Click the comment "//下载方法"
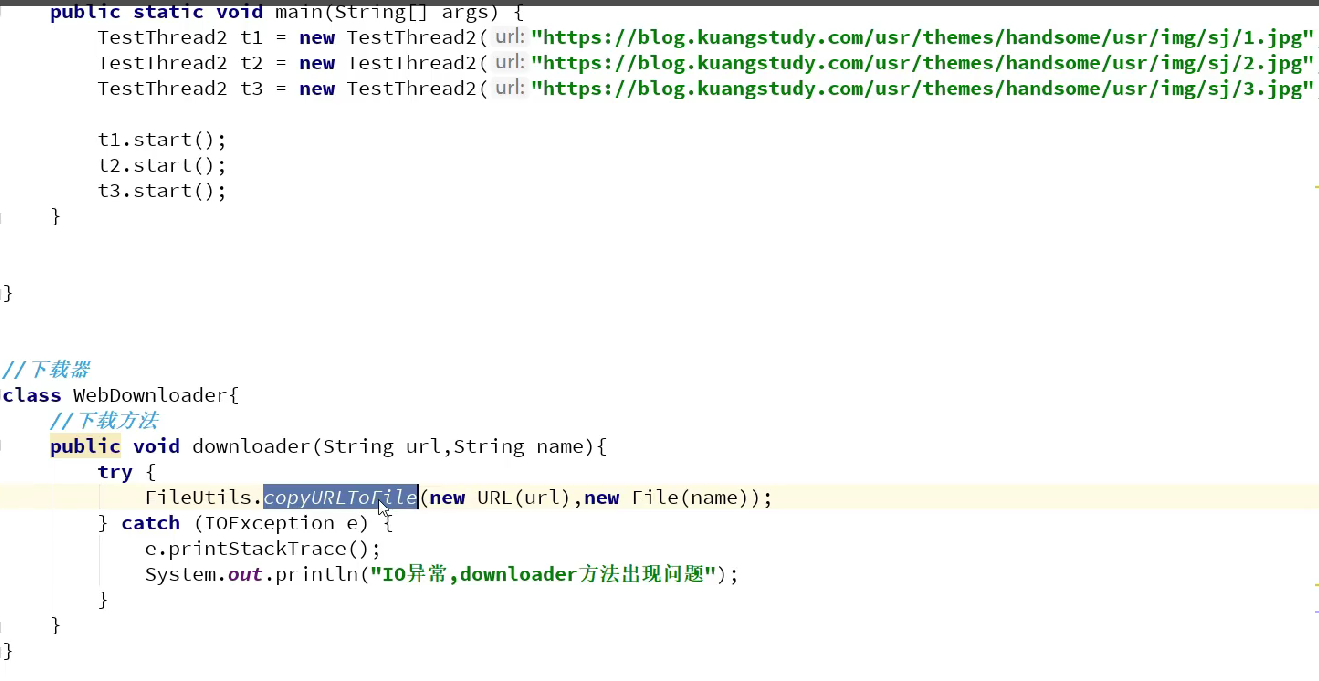Screen dimensions: 1319x681 [x=104, y=420]
